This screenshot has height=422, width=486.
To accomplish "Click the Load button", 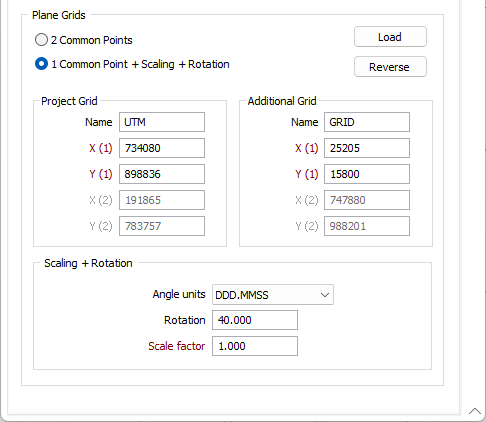I will tap(390, 37).
